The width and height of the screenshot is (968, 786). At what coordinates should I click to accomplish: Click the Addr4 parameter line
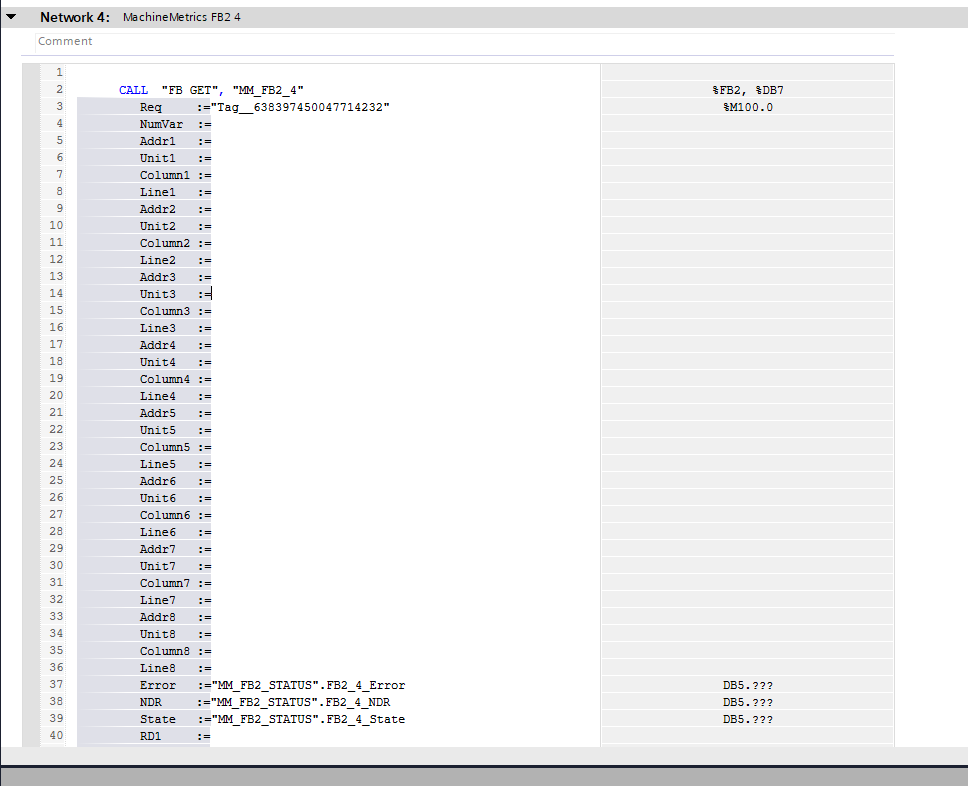[x=157, y=345]
